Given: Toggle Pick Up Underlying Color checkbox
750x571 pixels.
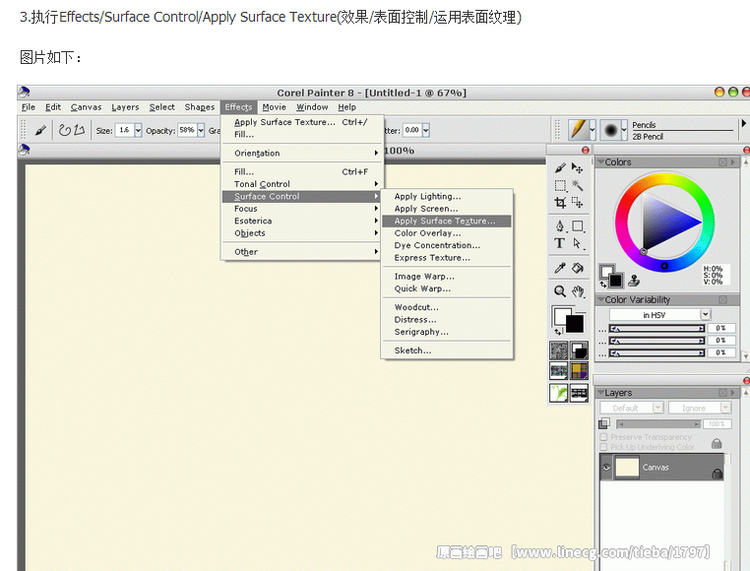Looking at the screenshot, I should 603,447.
